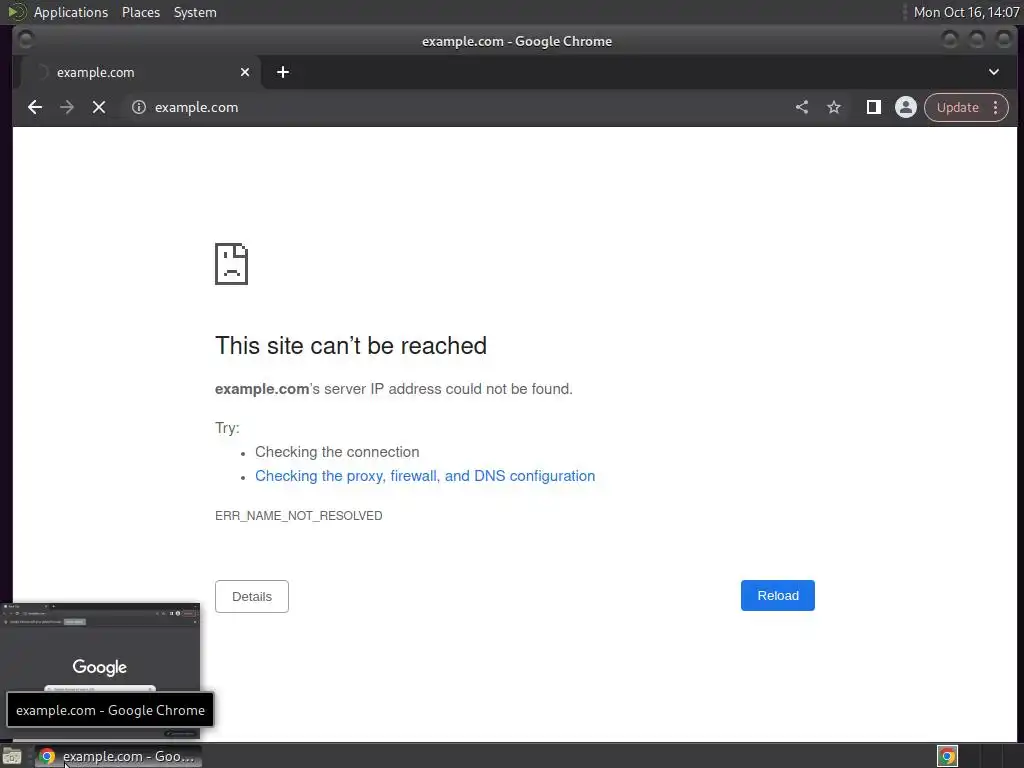Open the profile avatar menu
Screen dimensions: 1024x768
[x=906, y=107]
